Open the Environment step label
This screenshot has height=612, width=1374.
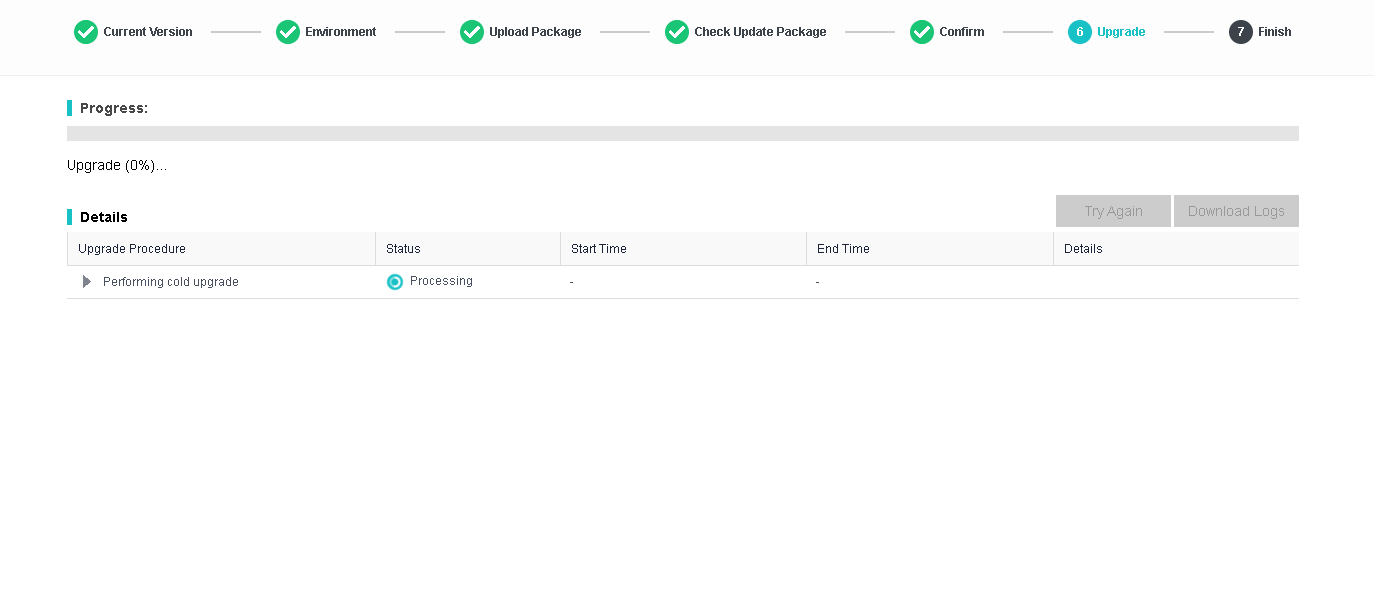click(341, 32)
